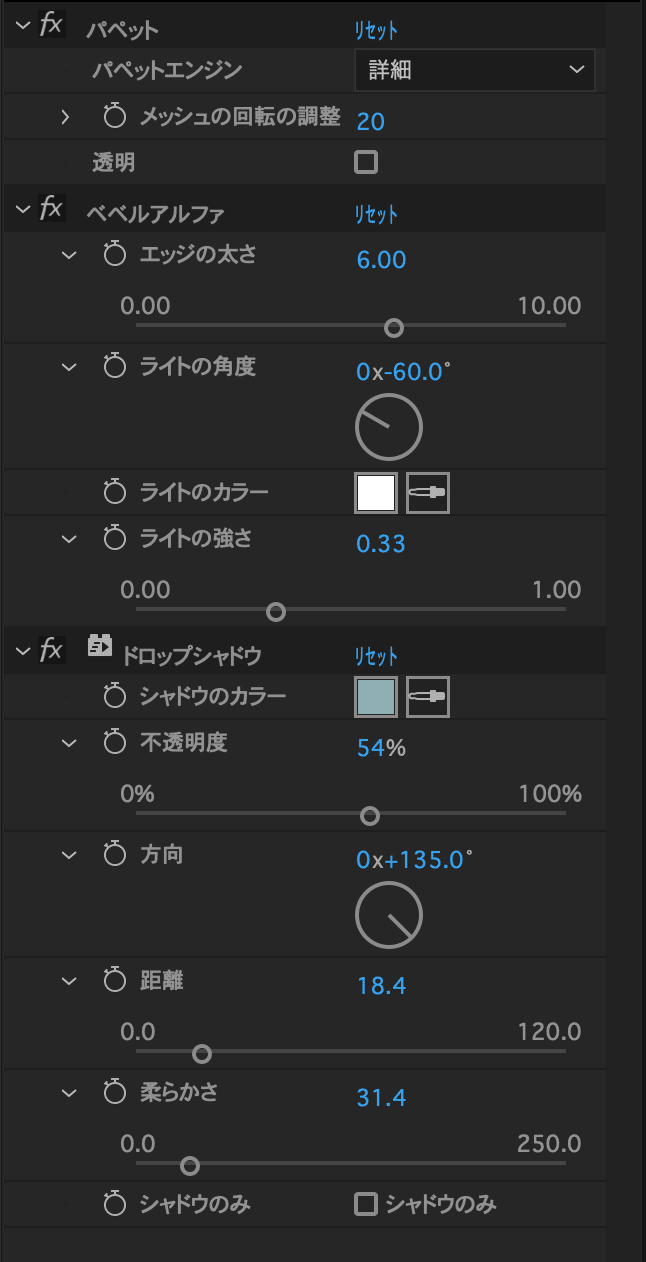Screen dimensions: 646x1262
Task: Toggle fx switch for ドロップシャドウ effect
Action: coord(51,652)
